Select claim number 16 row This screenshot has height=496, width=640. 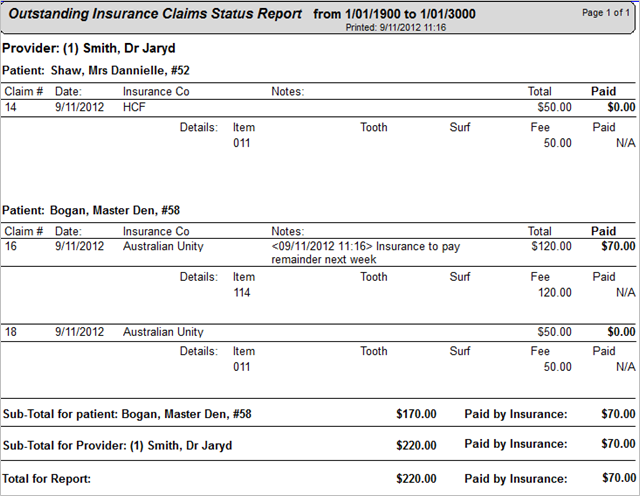[318, 253]
